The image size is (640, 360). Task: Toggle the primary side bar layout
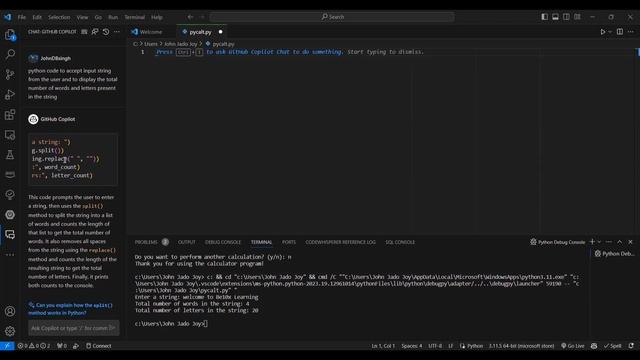(544, 17)
